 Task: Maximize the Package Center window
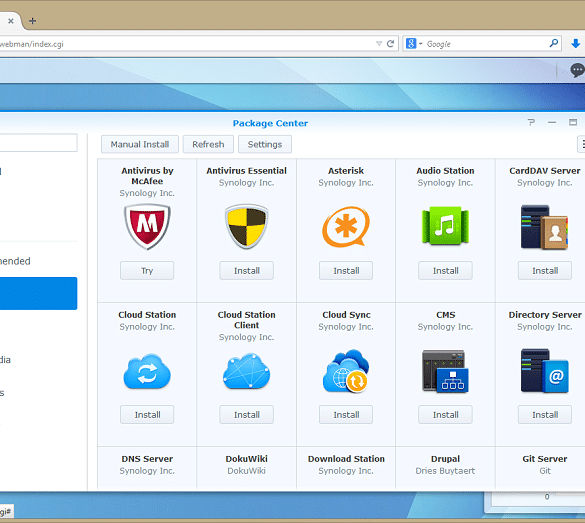click(573, 122)
